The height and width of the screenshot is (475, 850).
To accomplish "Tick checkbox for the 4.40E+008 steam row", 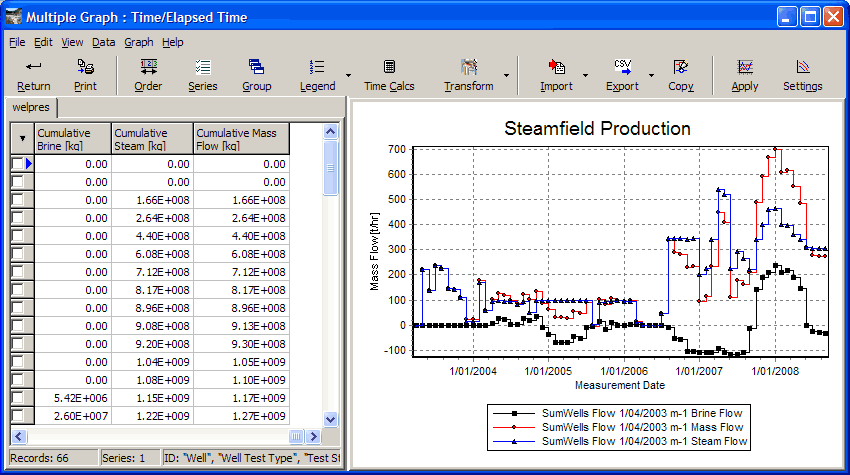I will [17, 236].
